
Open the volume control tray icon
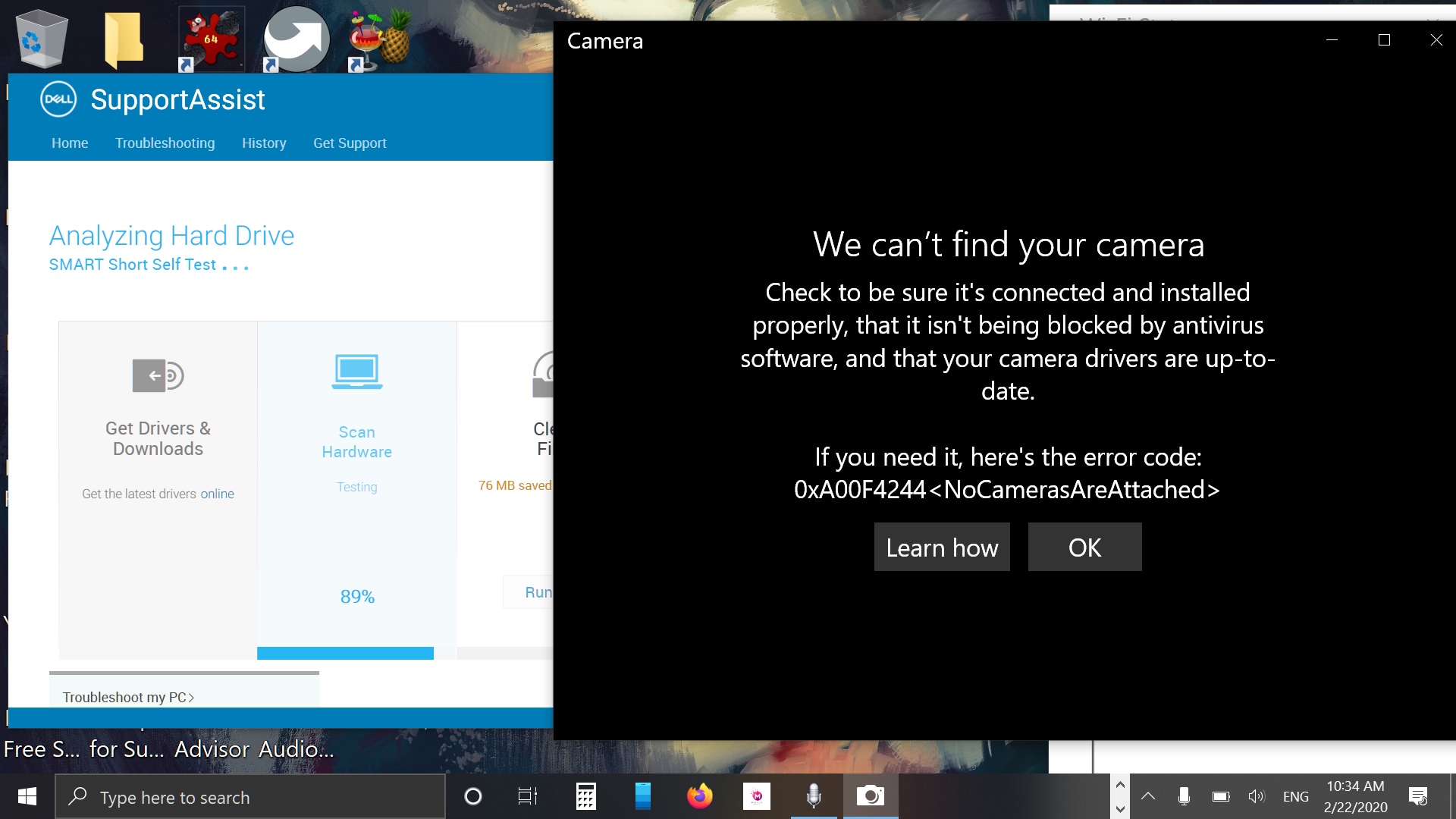tap(1257, 796)
